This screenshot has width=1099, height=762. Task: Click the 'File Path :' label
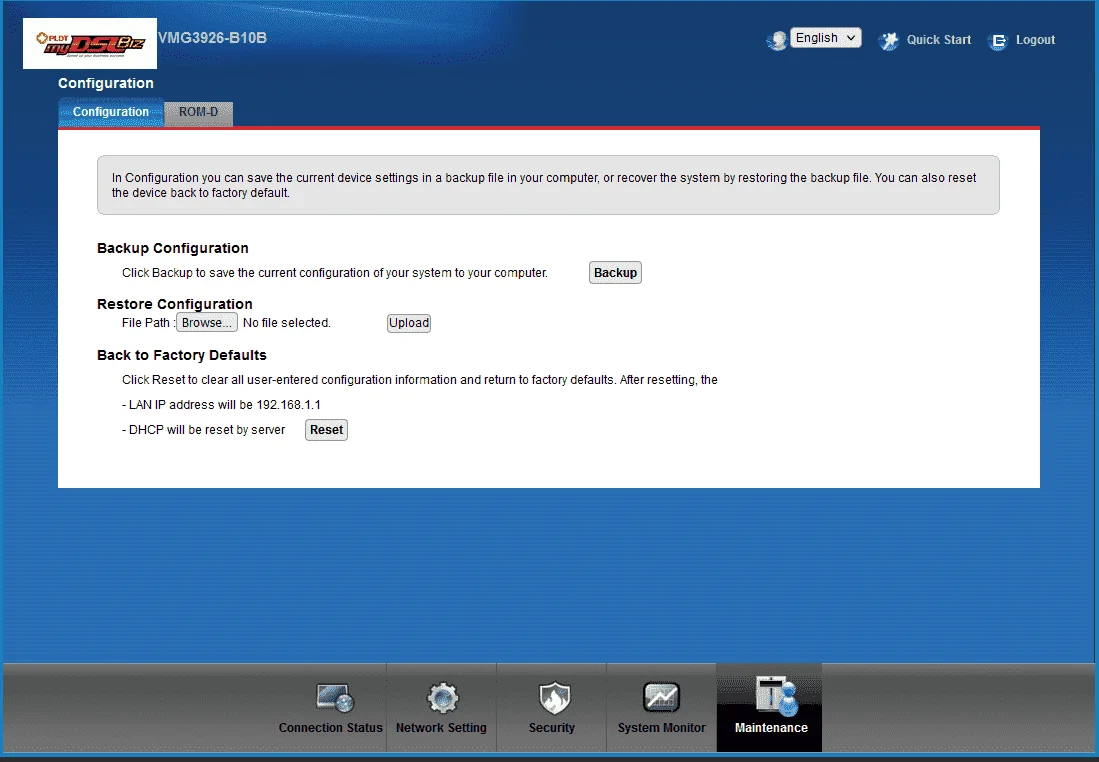coord(147,322)
